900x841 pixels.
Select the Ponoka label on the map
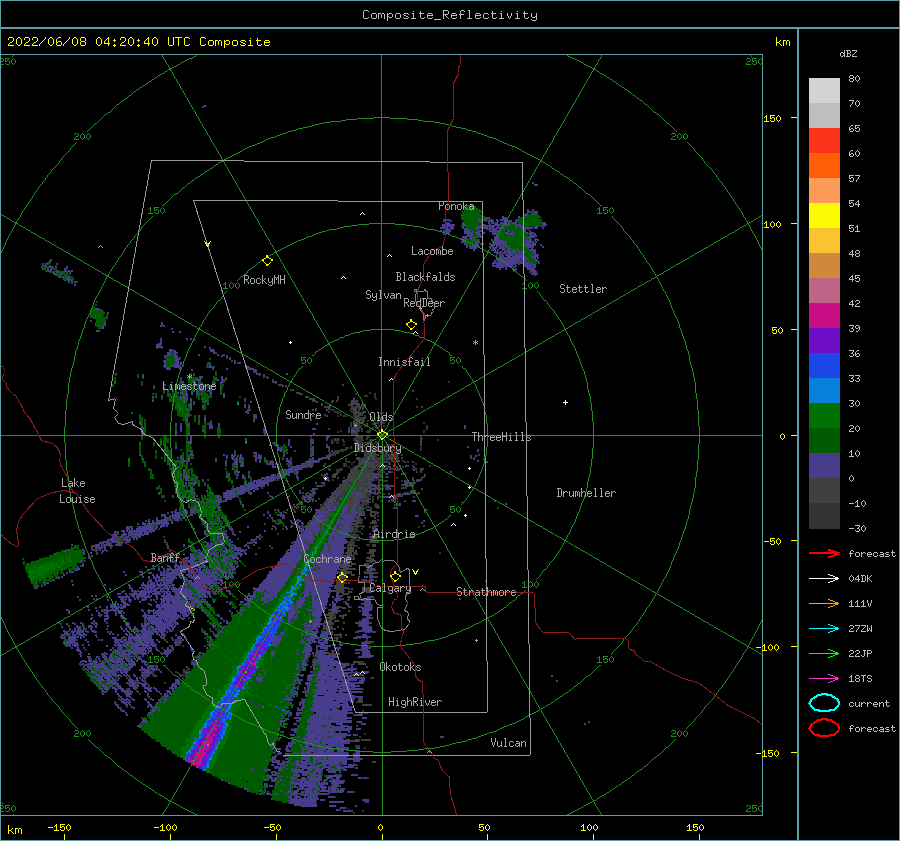pos(456,206)
